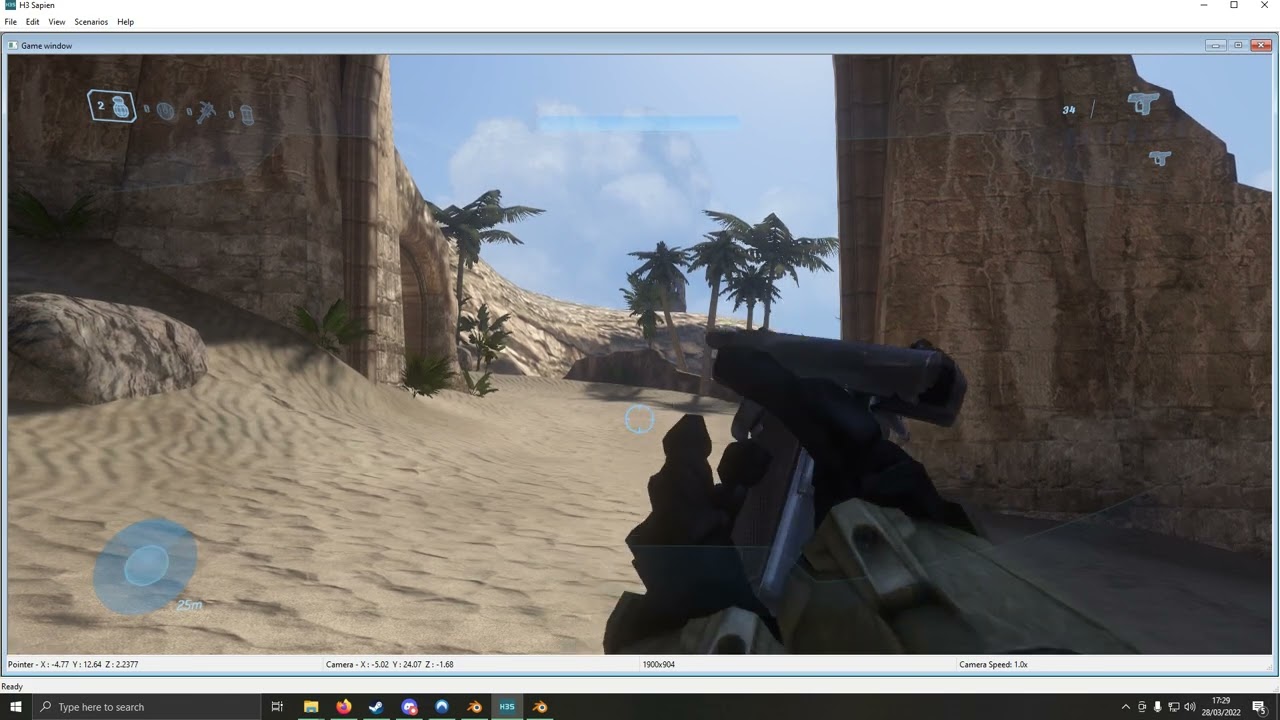Click the firebomb grenade HUD icon
The width and height of the screenshot is (1280, 720).
[x=246, y=114]
